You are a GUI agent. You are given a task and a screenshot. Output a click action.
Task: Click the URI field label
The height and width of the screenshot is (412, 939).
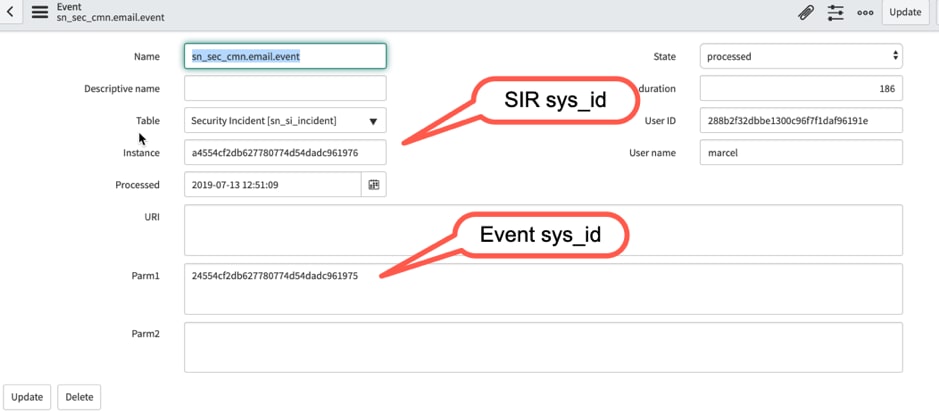pos(152,217)
